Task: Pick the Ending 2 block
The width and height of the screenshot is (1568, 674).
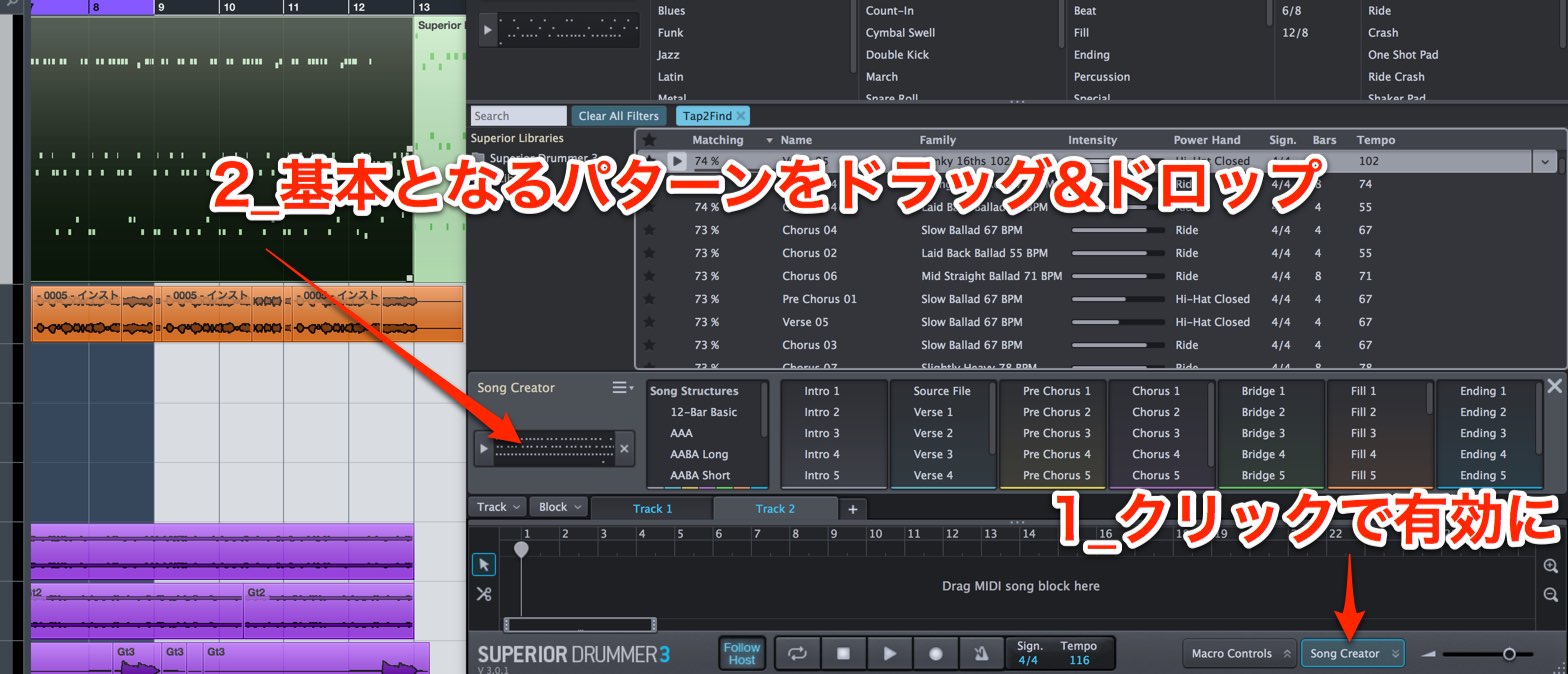Action: point(1482,412)
